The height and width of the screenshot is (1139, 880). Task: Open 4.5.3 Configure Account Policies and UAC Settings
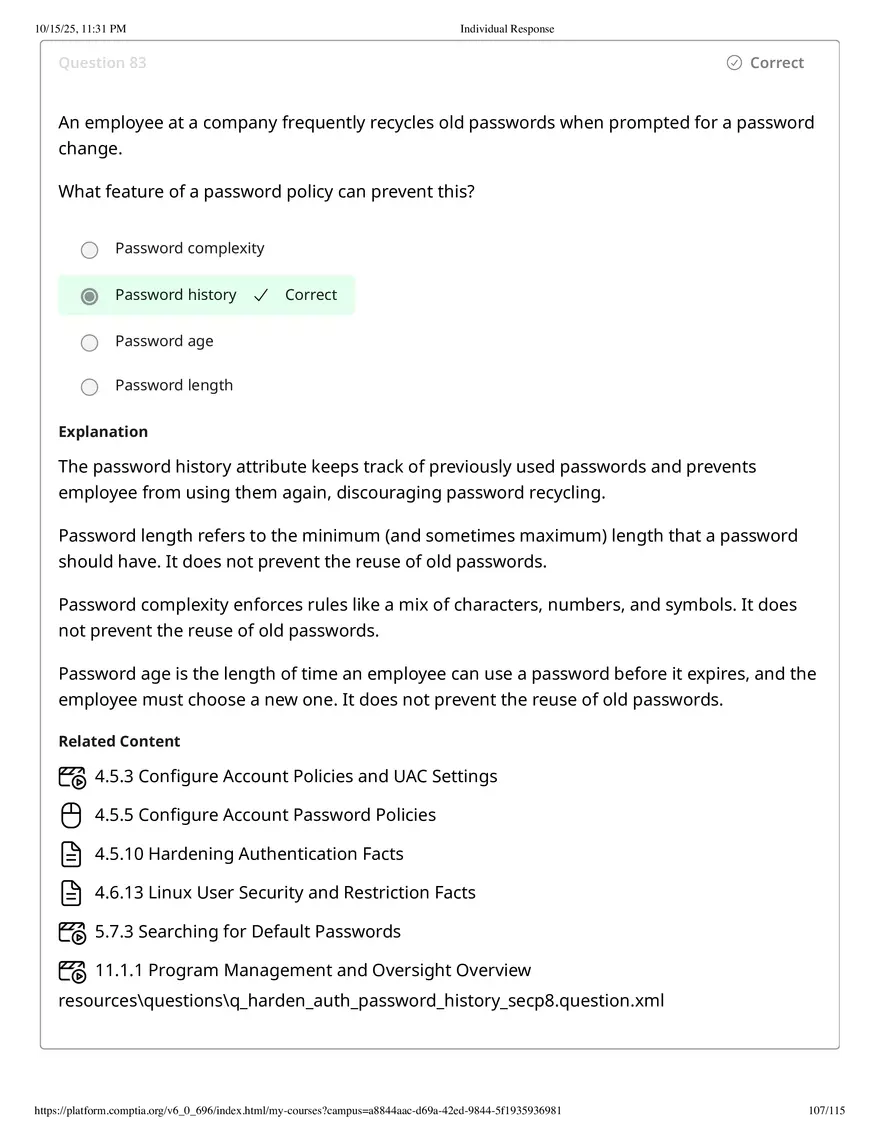pos(296,776)
